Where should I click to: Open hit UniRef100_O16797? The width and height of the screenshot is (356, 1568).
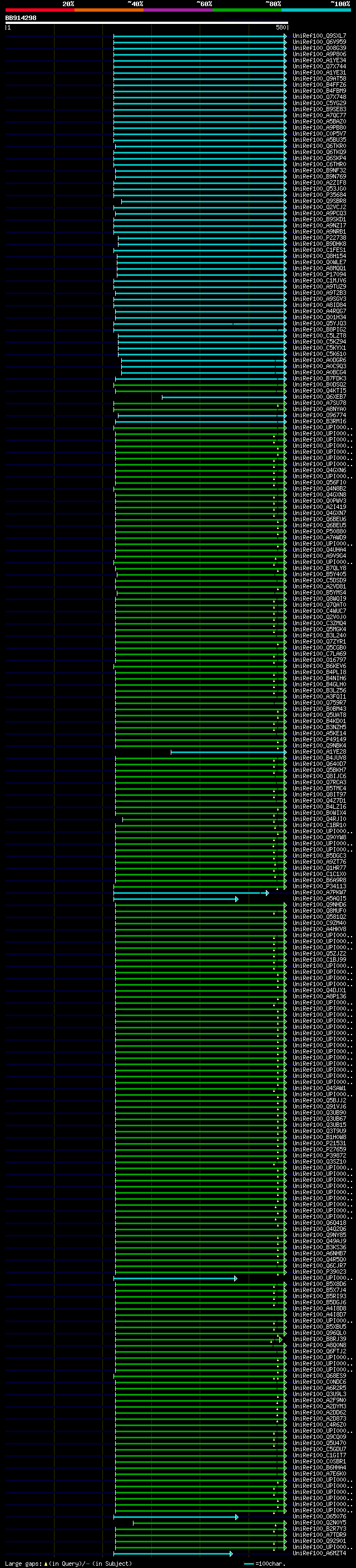pyautogui.click(x=319, y=660)
